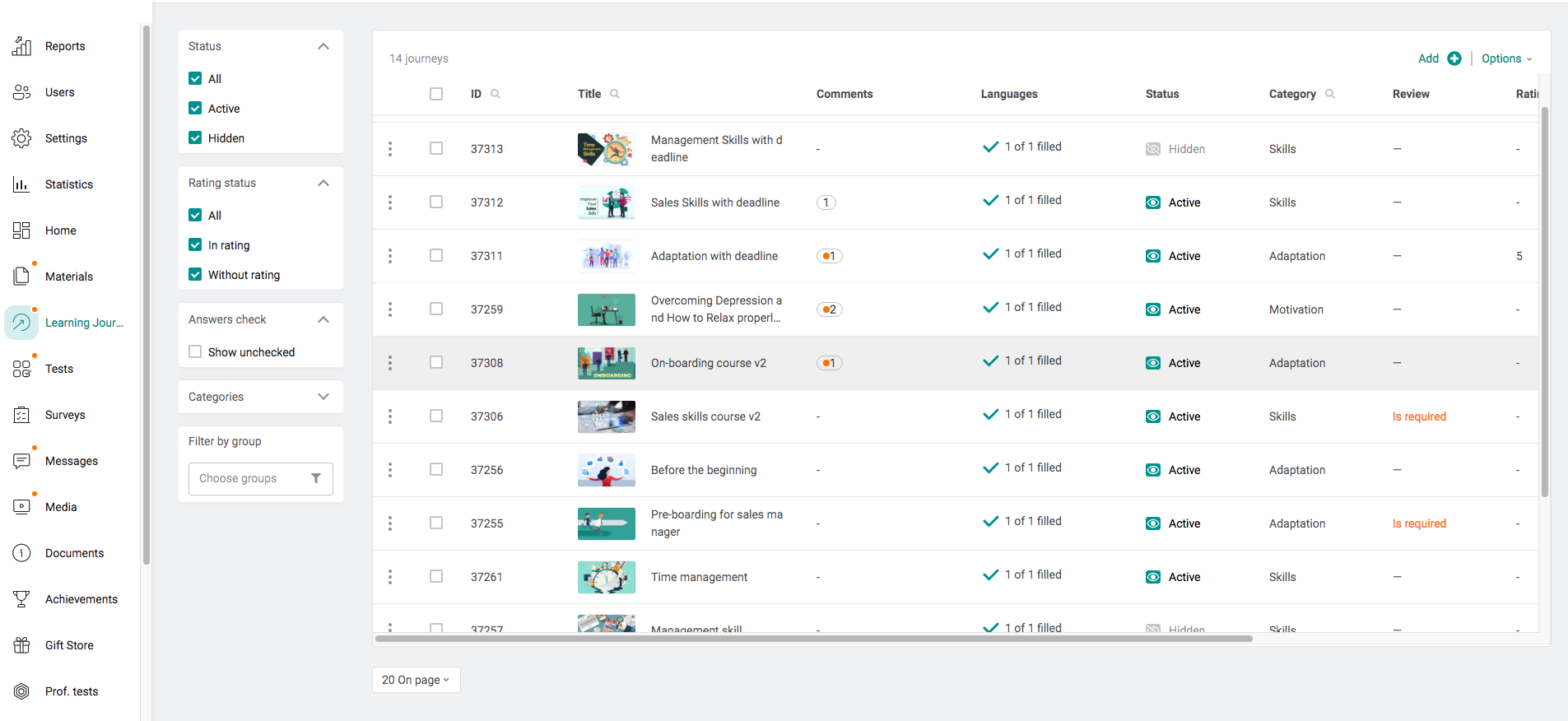1568x721 pixels.
Task: Click the Gift Store icon in sidebar
Action: [x=21, y=645]
